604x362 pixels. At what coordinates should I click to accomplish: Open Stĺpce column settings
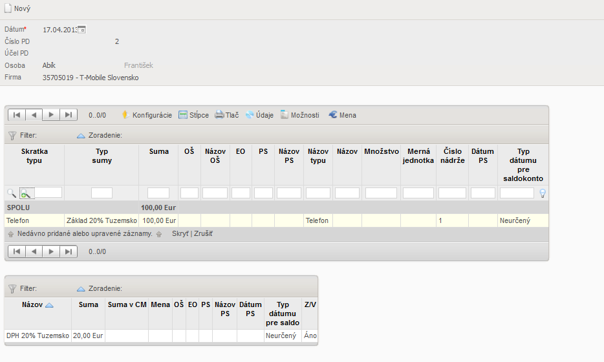tap(193, 115)
